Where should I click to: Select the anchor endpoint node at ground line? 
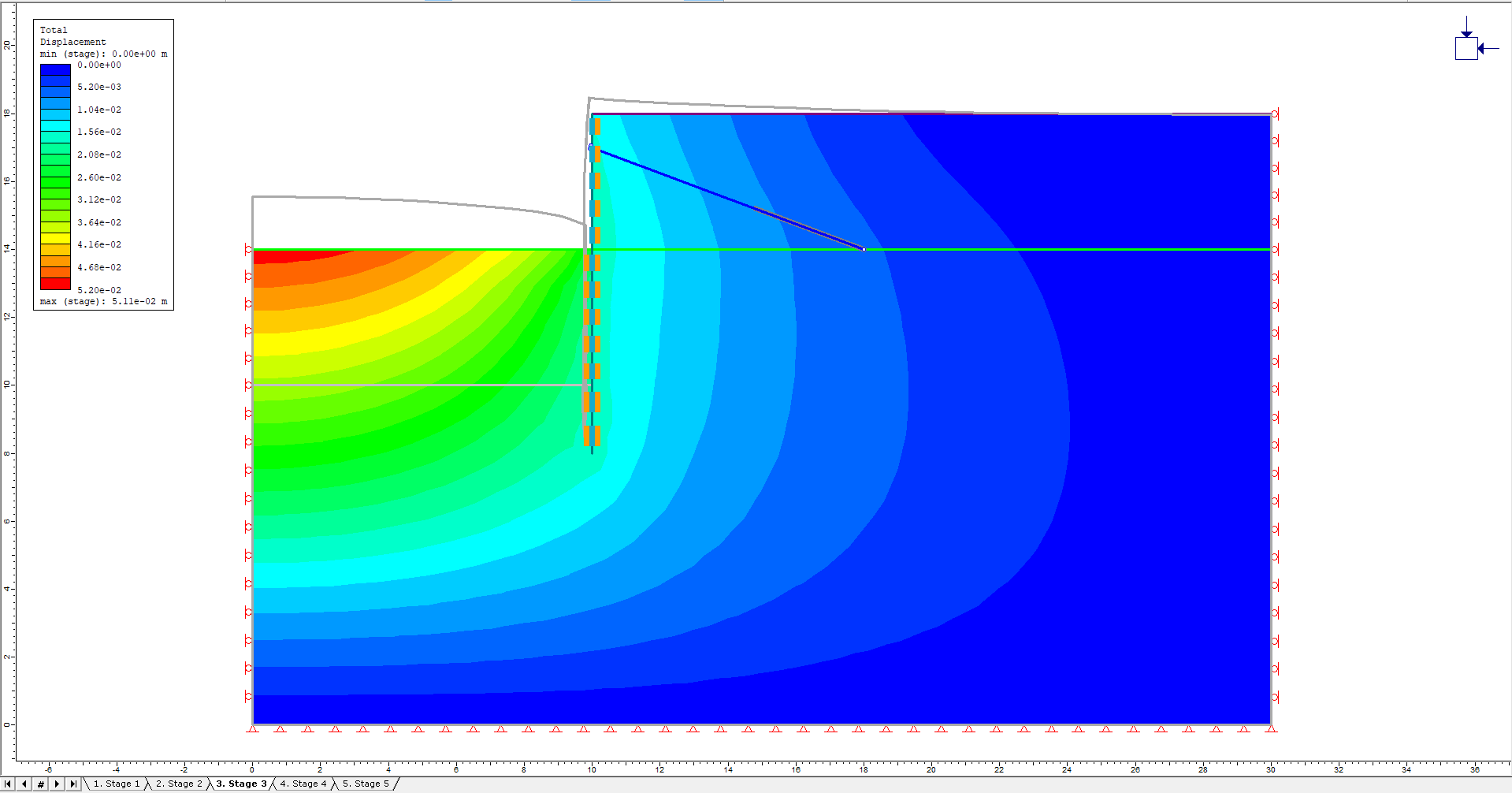click(864, 249)
